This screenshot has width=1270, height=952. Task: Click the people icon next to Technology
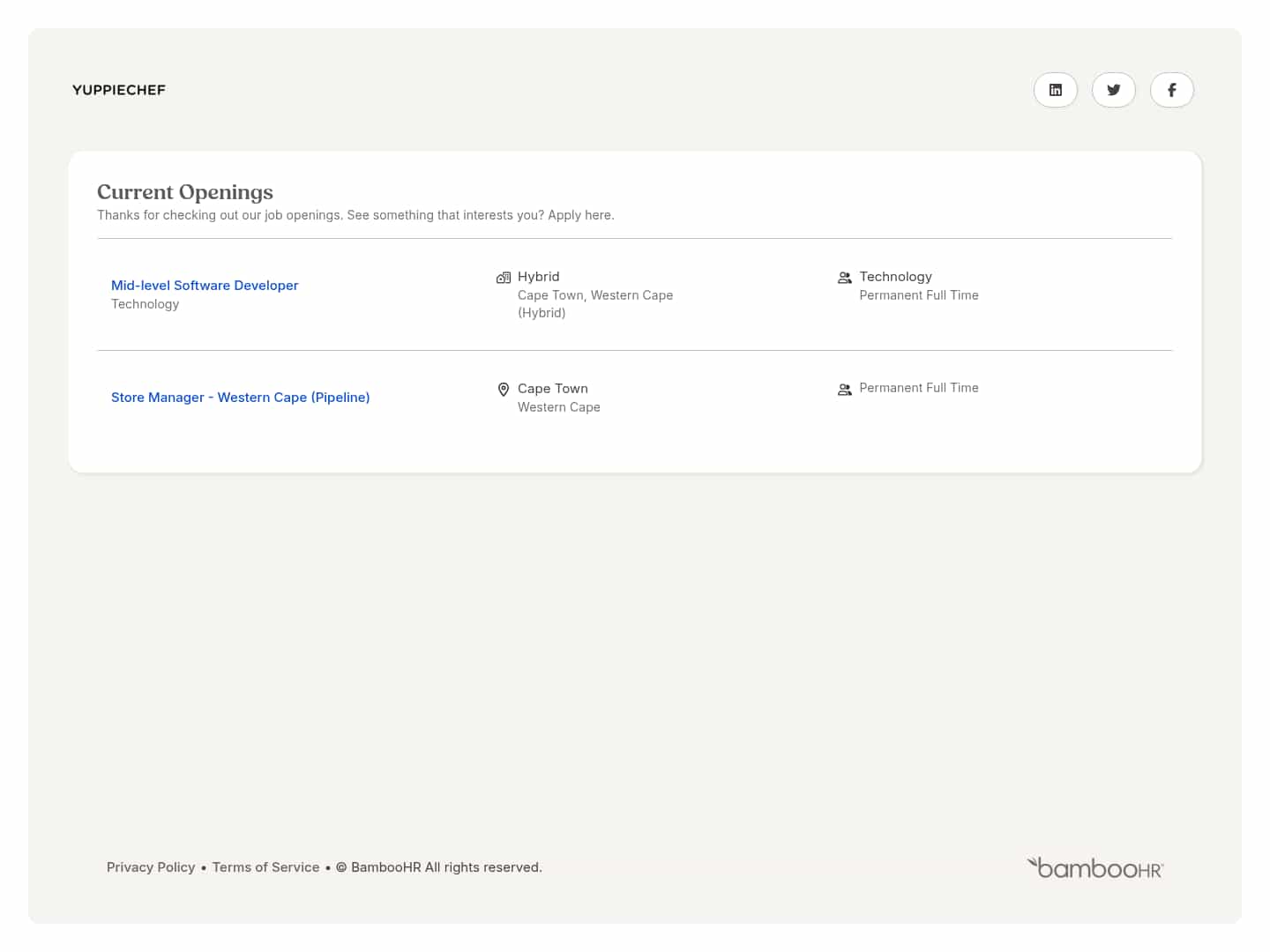(844, 278)
